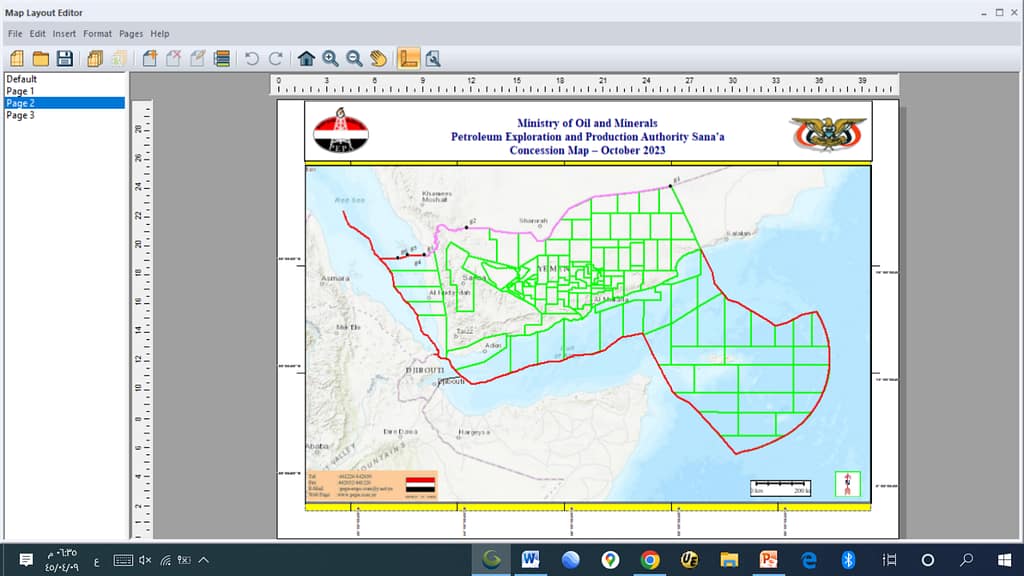Toggle the rulers display button
This screenshot has height=576, width=1024.
(409, 58)
